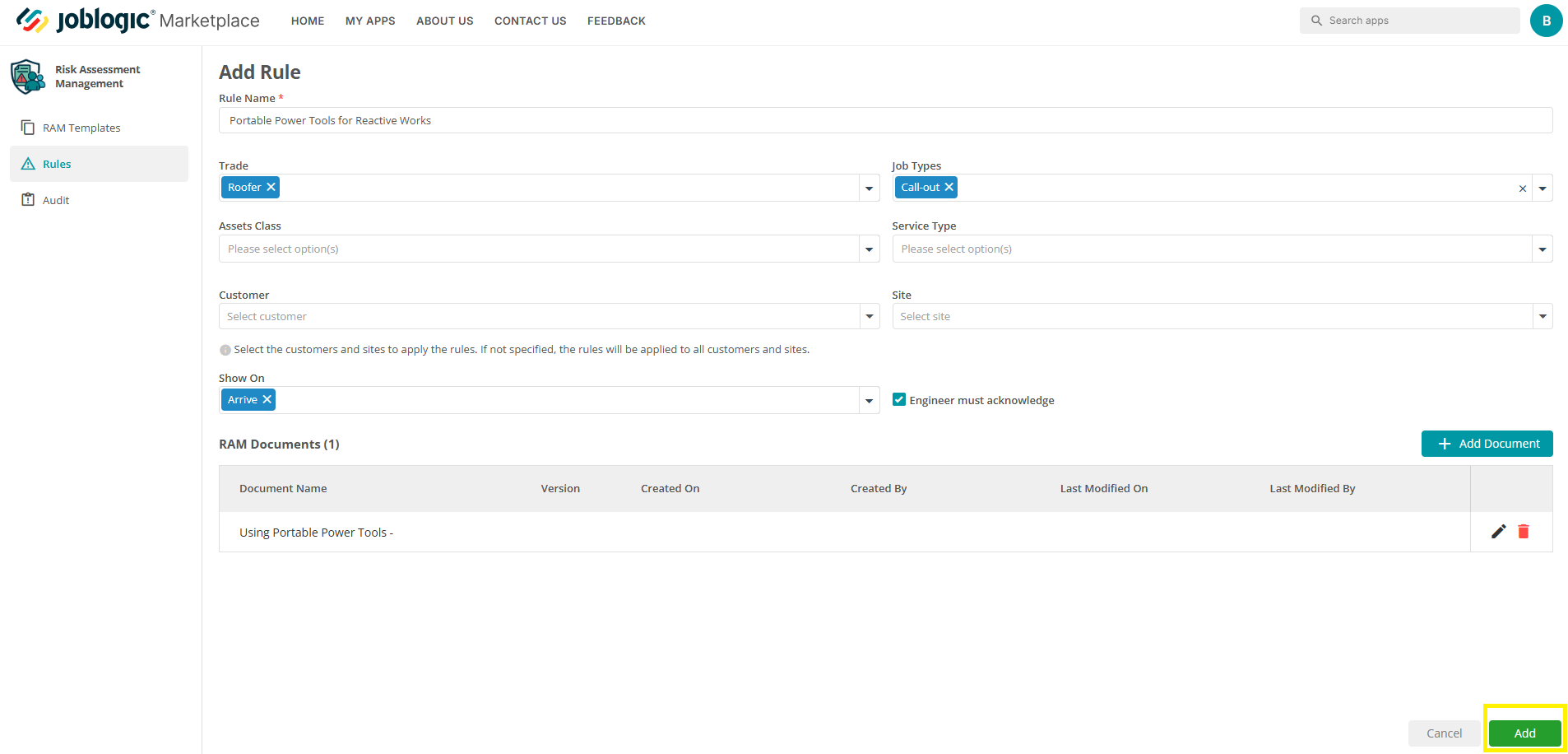Toggle Engineer must acknowledge checkbox
The height and width of the screenshot is (754, 1568).
[x=899, y=400]
